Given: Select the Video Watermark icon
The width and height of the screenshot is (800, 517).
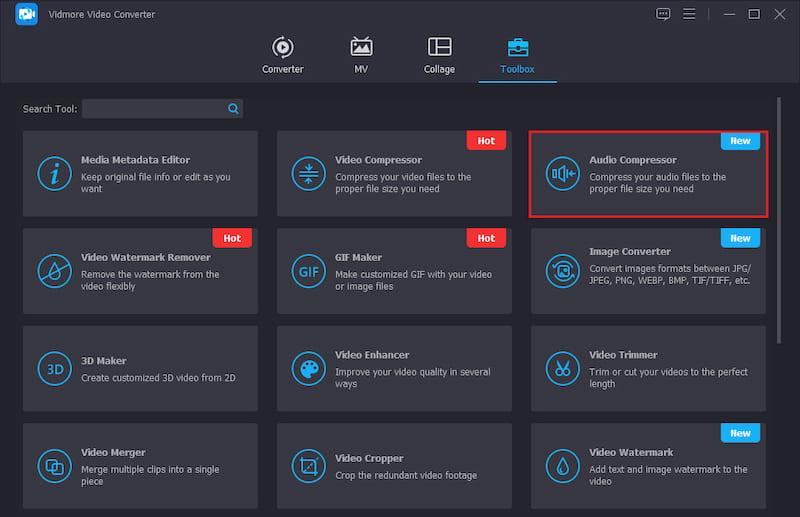Looking at the screenshot, I should pos(562,465).
